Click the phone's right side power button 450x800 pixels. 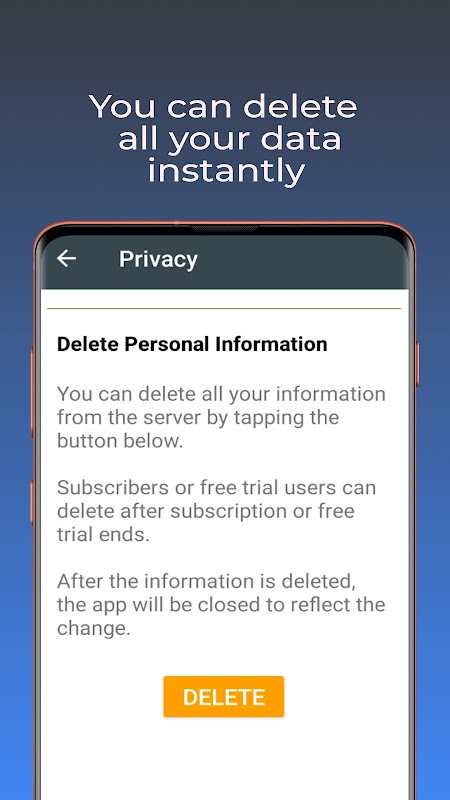(x=417, y=364)
